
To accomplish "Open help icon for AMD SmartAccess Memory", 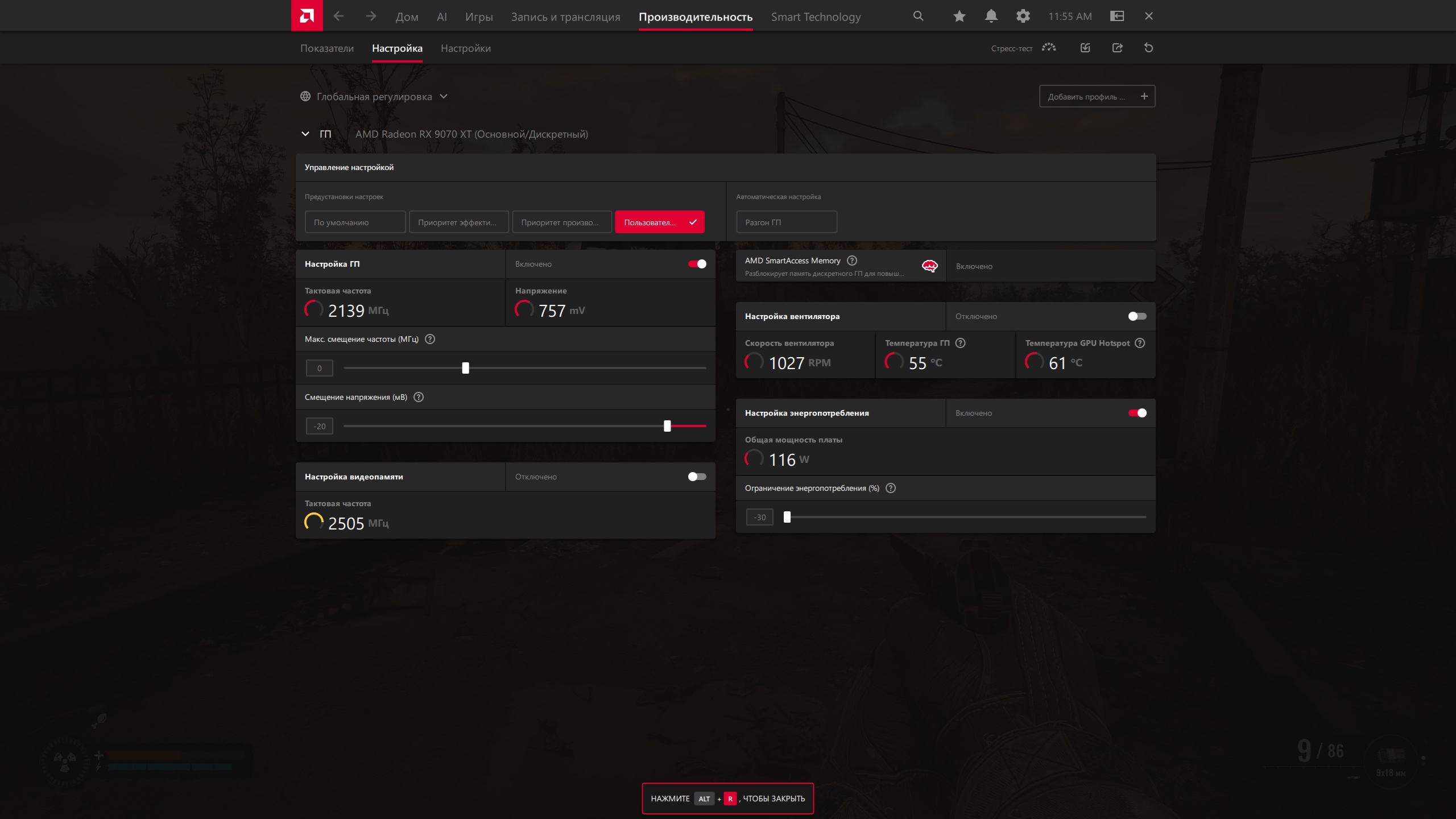I will click(x=852, y=260).
